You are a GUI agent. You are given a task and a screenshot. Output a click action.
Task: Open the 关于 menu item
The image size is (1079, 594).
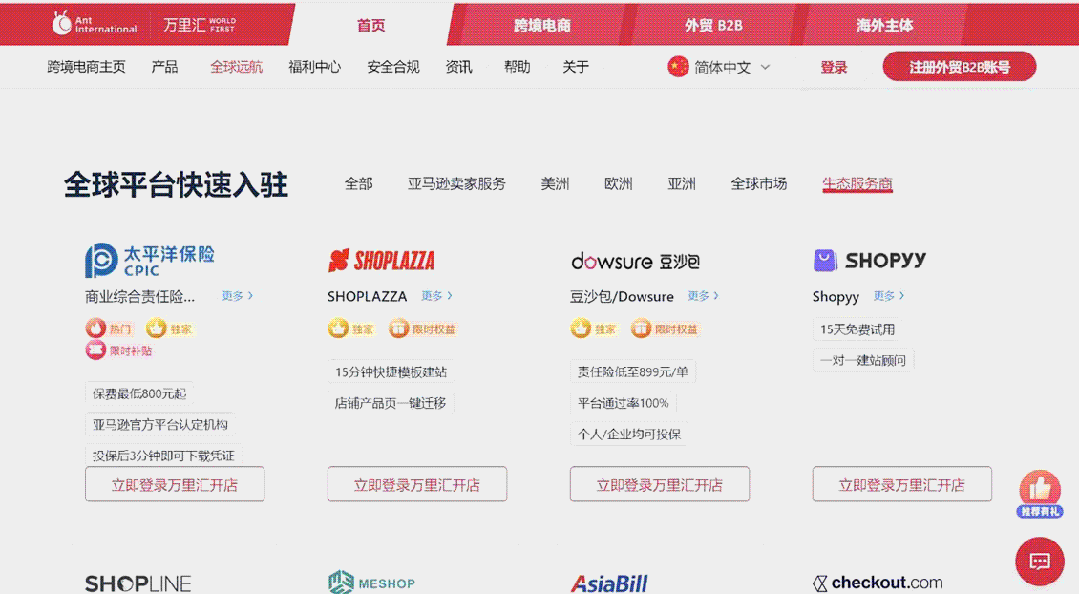(575, 67)
